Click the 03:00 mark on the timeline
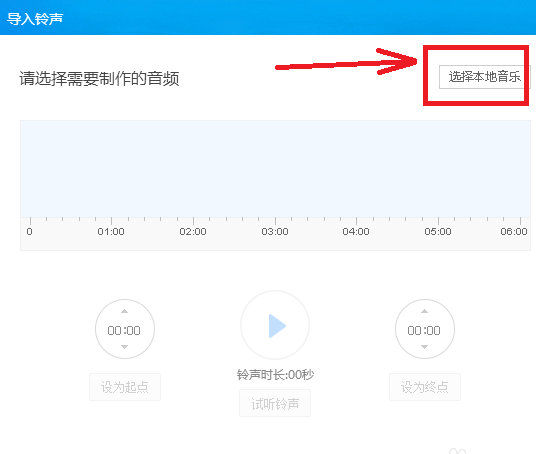 (x=275, y=231)
